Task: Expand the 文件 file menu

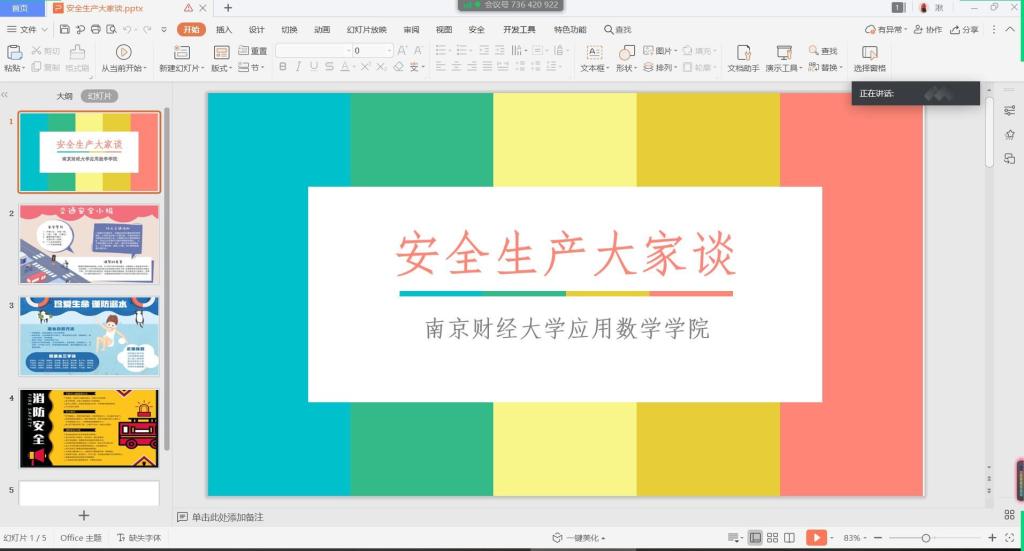Action: click(28, 30)
